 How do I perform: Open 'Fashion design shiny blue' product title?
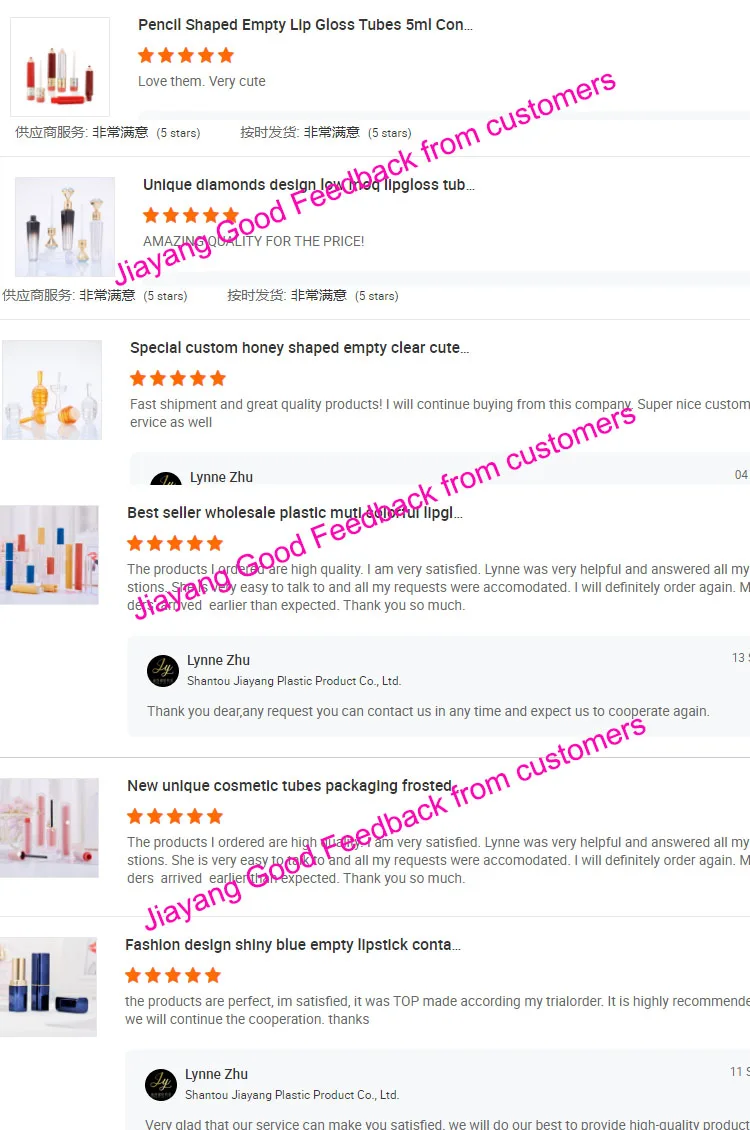coord(293,945)
